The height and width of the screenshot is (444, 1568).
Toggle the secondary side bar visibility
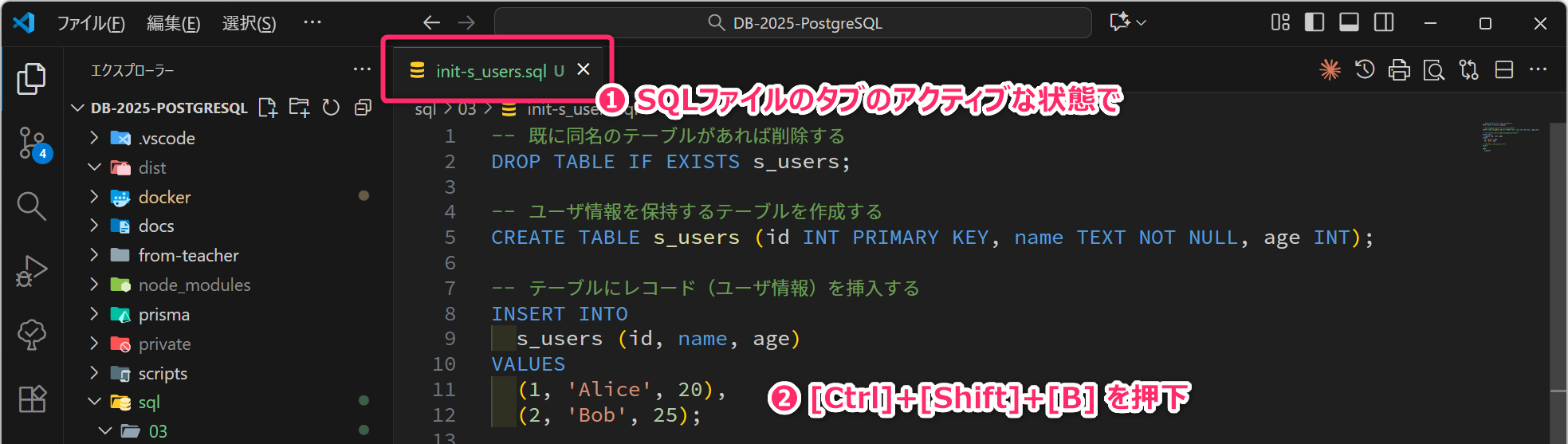click(1384, 23)
